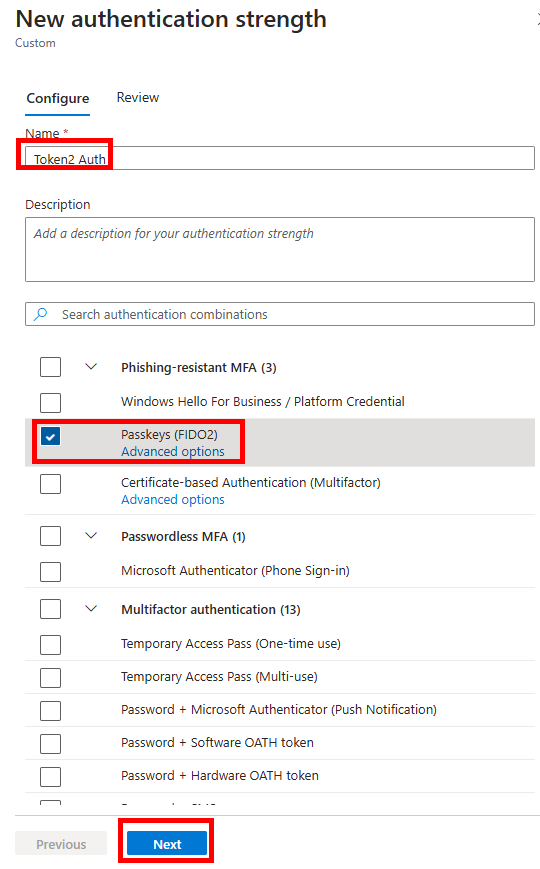Open Advanced options for Certificate-based Authentication
The width and height of the screenshot is (540, 869).
click(x=172, y=499)
